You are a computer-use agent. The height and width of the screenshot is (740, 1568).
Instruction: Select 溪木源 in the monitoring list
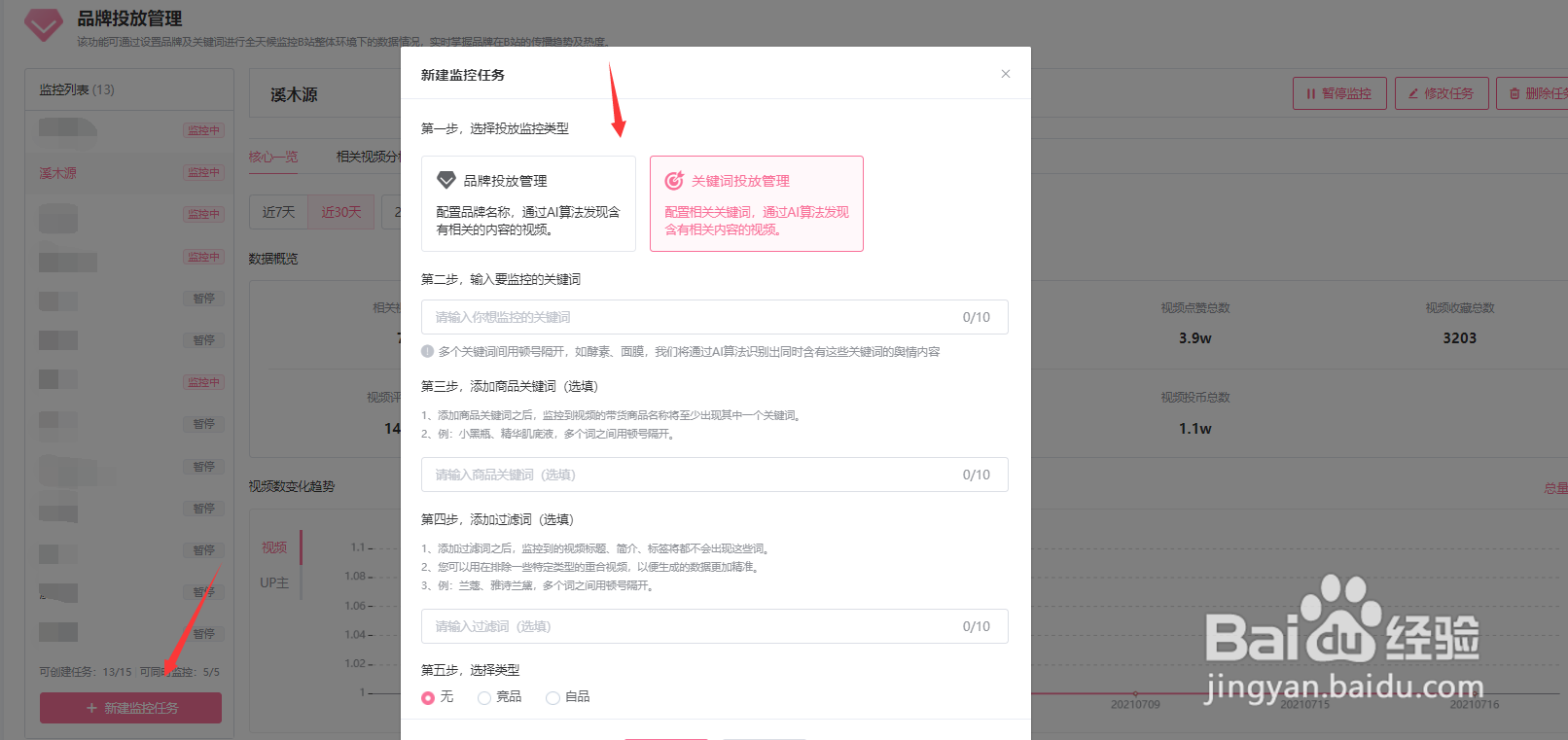click(x=129, y=172)
